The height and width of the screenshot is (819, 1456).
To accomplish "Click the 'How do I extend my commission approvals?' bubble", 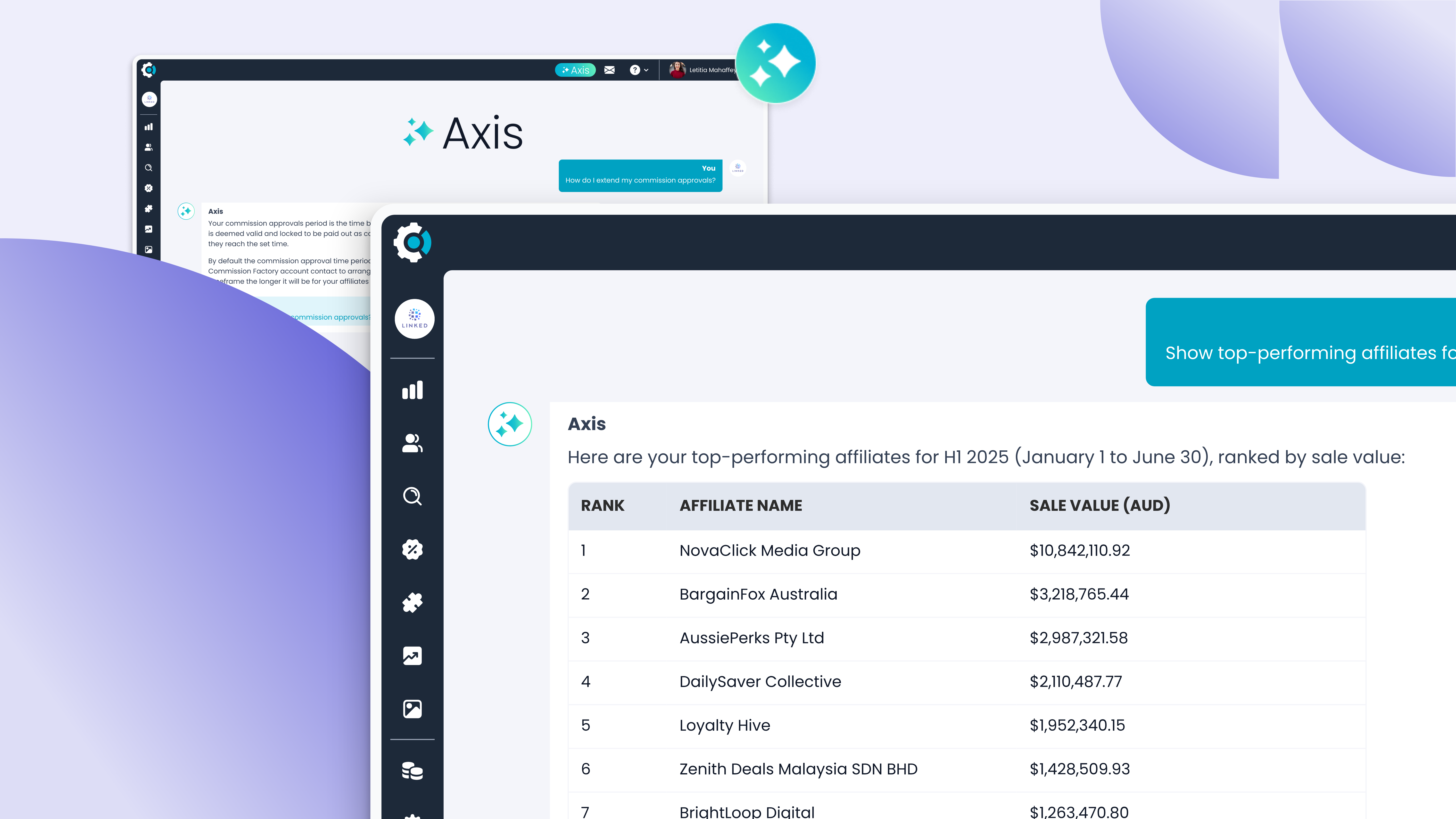I will point(640,176).
